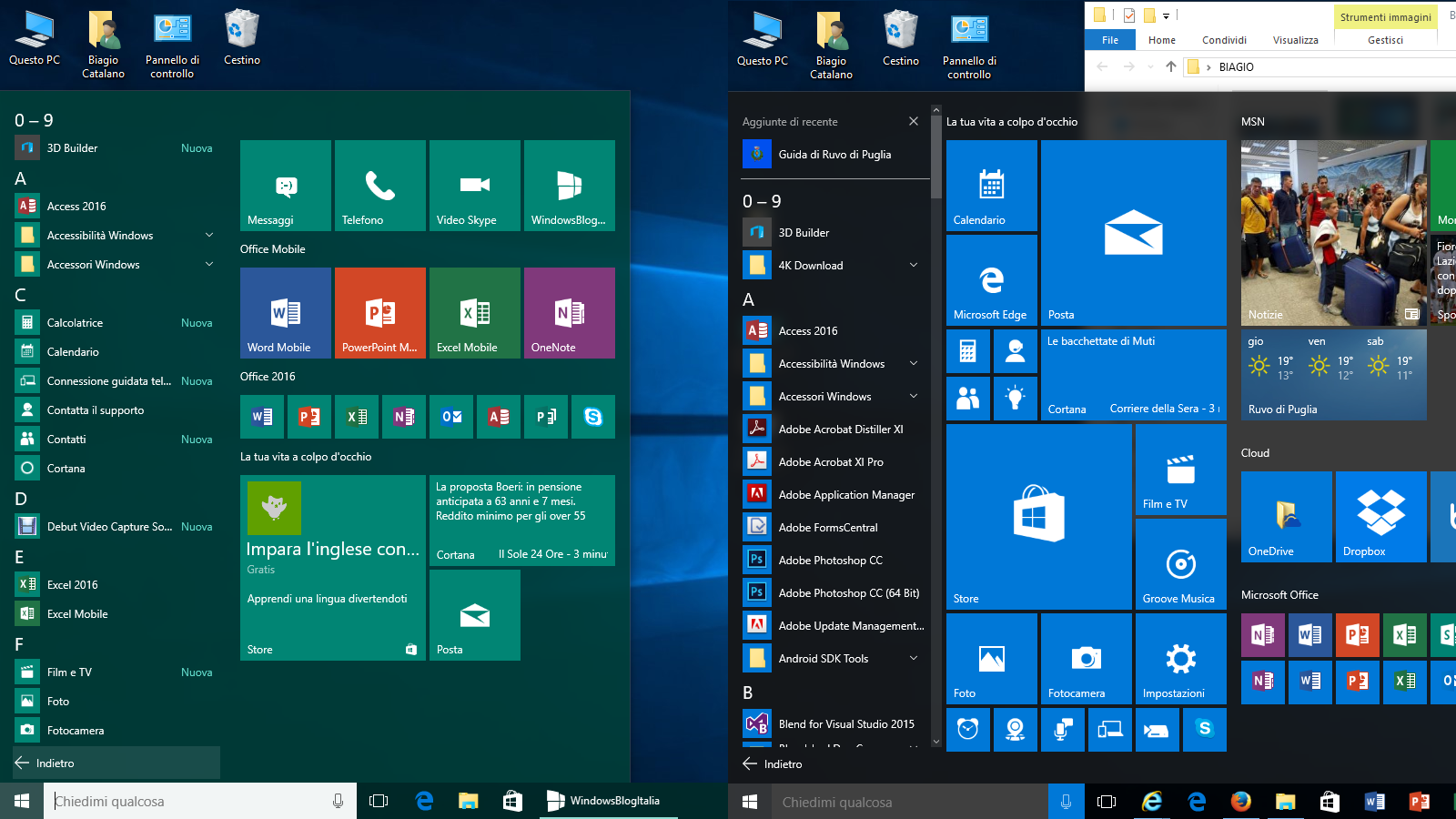Expand Accessori Windows in the teal app list
1456x819 pixels.
pos(209,265)
